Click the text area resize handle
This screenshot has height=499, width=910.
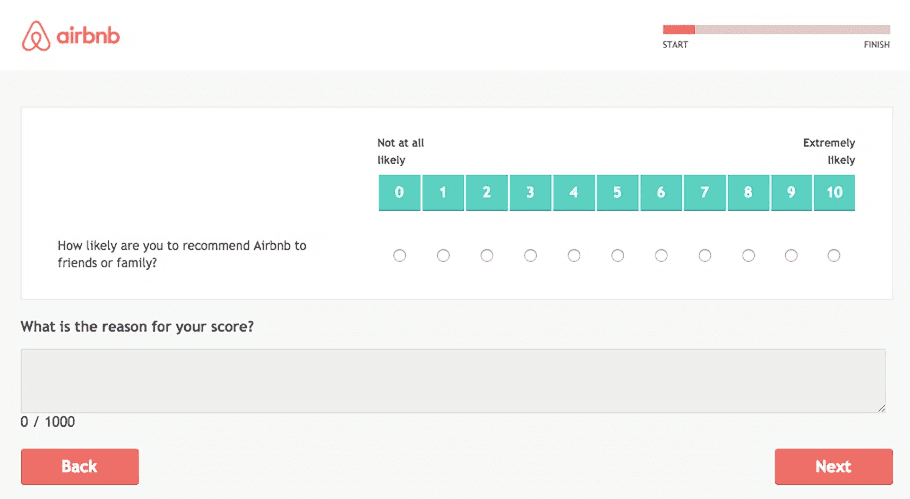tap(882, 408)
